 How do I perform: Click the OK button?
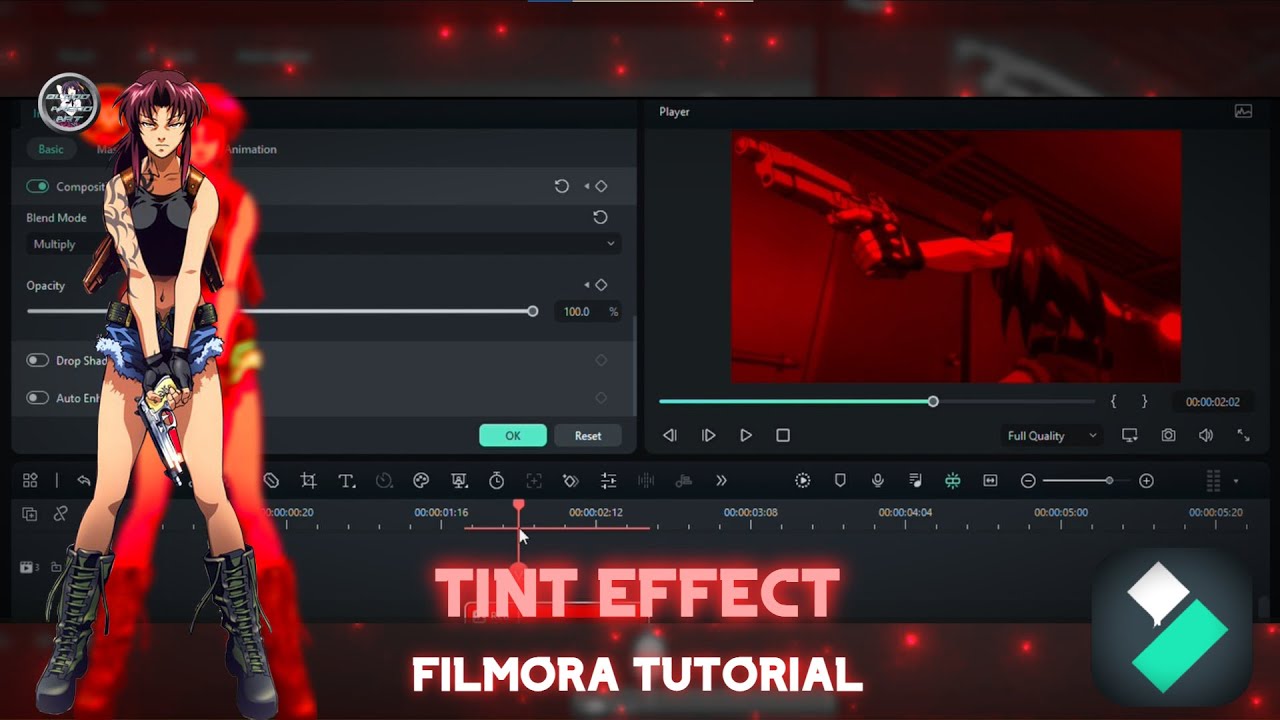(x=513, y=436)
